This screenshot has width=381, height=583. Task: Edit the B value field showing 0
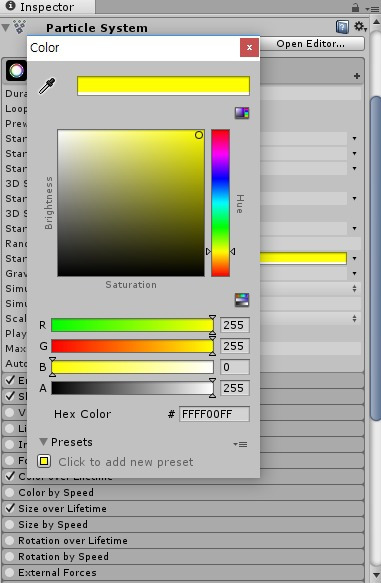[x=235, y=367]
